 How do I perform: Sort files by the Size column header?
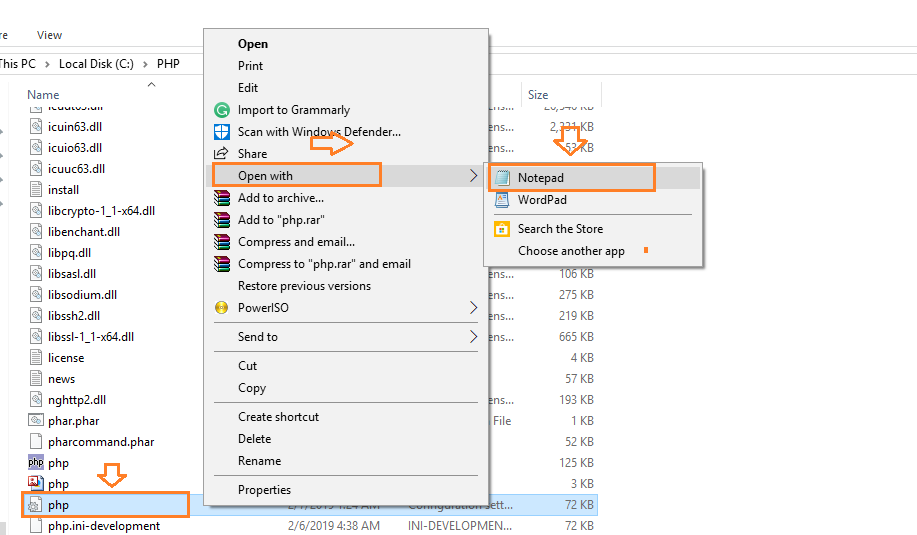point(537,95)
